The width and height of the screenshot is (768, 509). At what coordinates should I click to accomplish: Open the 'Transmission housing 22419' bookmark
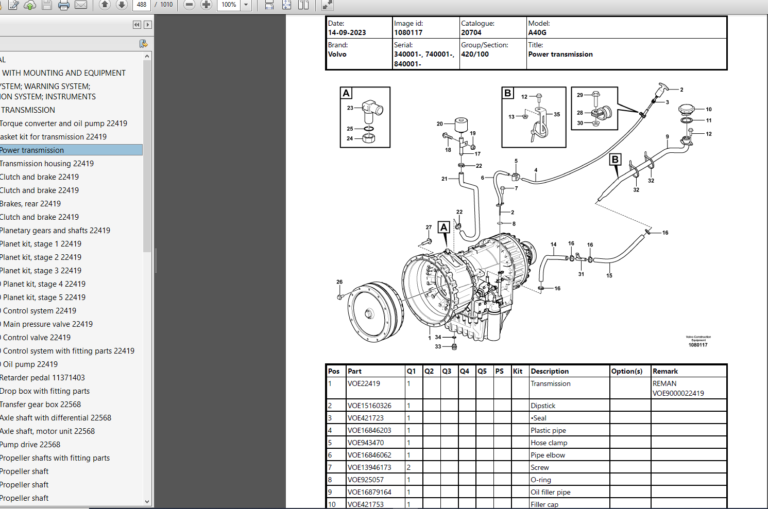pyautogui.click(x=47, y=163)
